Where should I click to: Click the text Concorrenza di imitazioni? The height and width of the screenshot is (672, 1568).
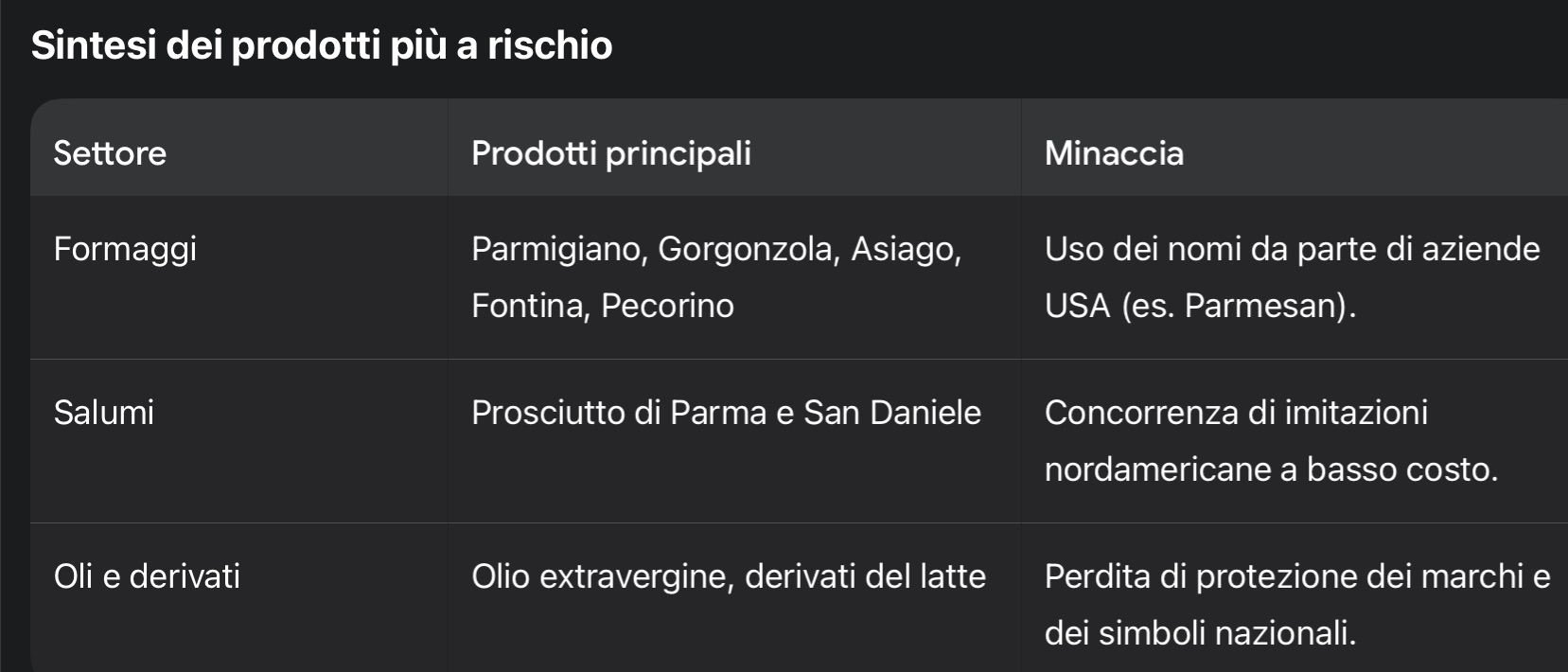1236,413
